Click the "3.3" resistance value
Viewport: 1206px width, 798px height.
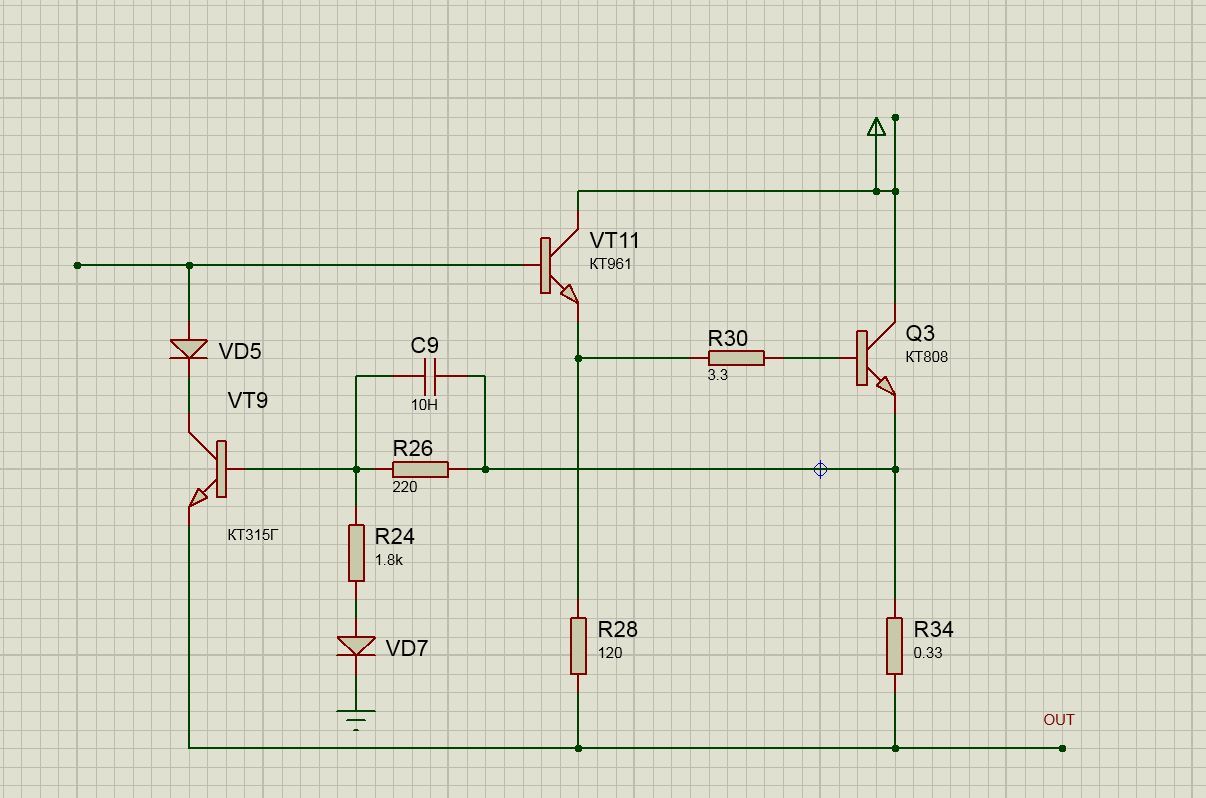point(717,375)
